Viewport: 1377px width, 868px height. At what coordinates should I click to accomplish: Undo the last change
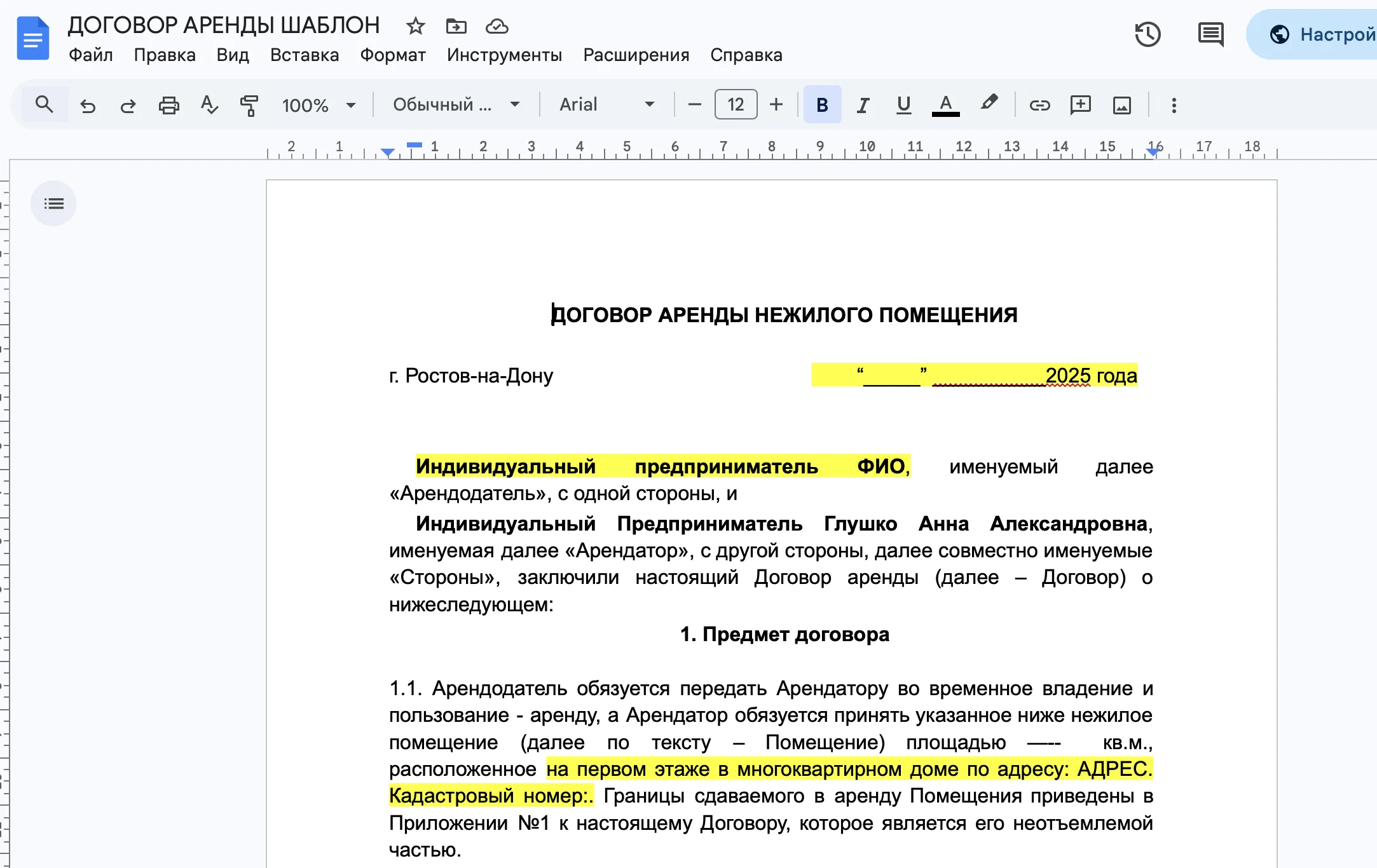(88, 105)
